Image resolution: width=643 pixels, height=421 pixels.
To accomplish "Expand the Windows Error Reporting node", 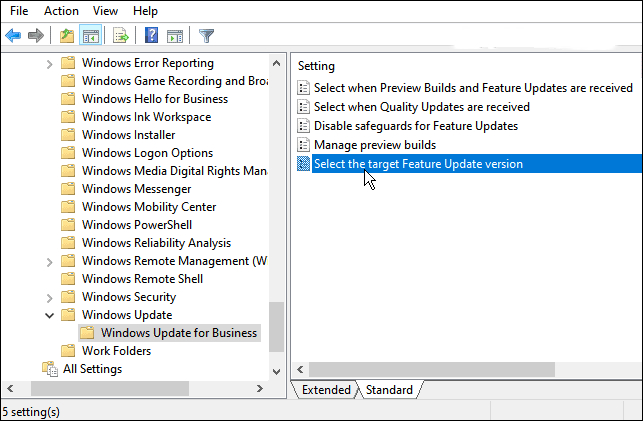I will tap(50, 63).
